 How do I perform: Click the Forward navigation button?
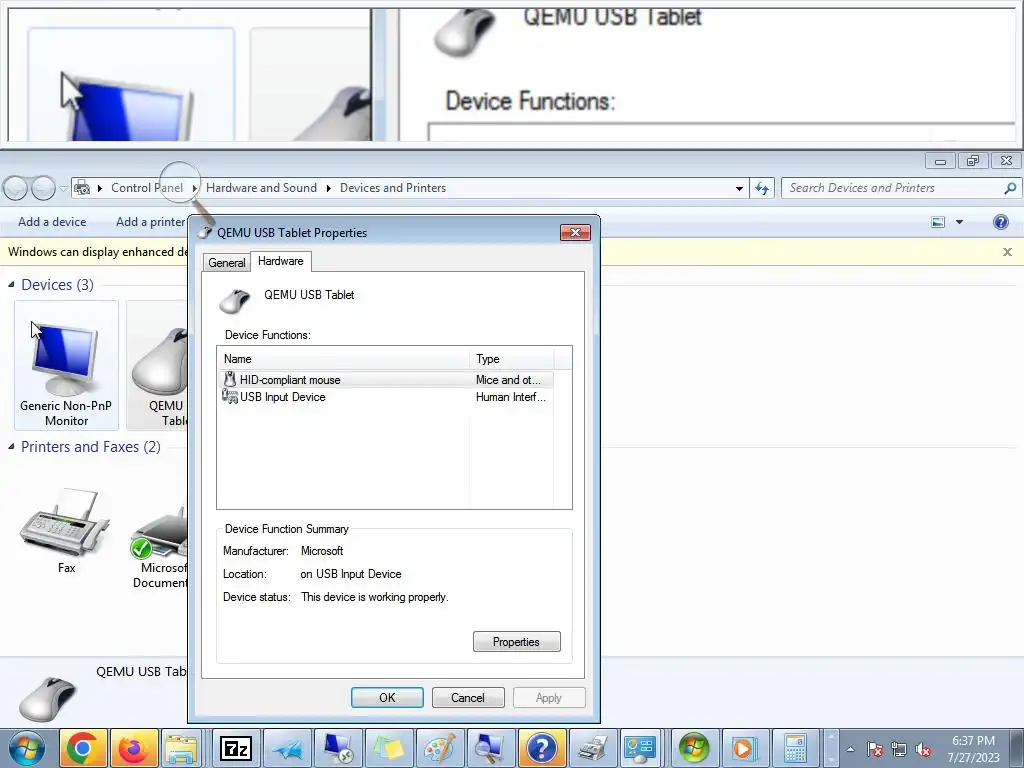click(x=43, y=188)
